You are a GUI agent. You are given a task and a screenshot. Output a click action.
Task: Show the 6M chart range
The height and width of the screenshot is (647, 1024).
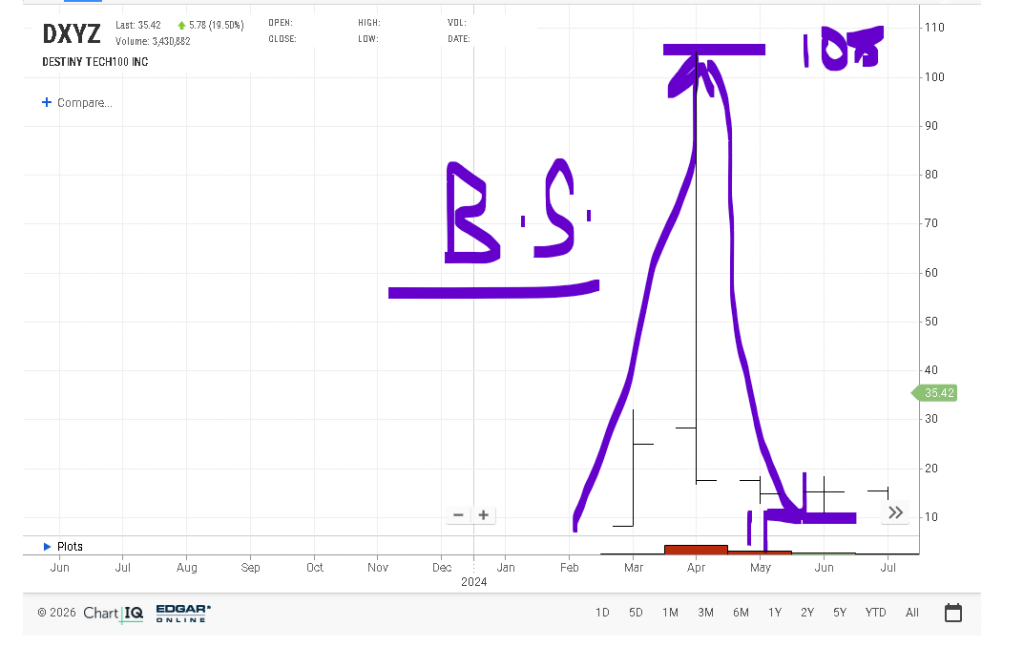coord(740,613)
